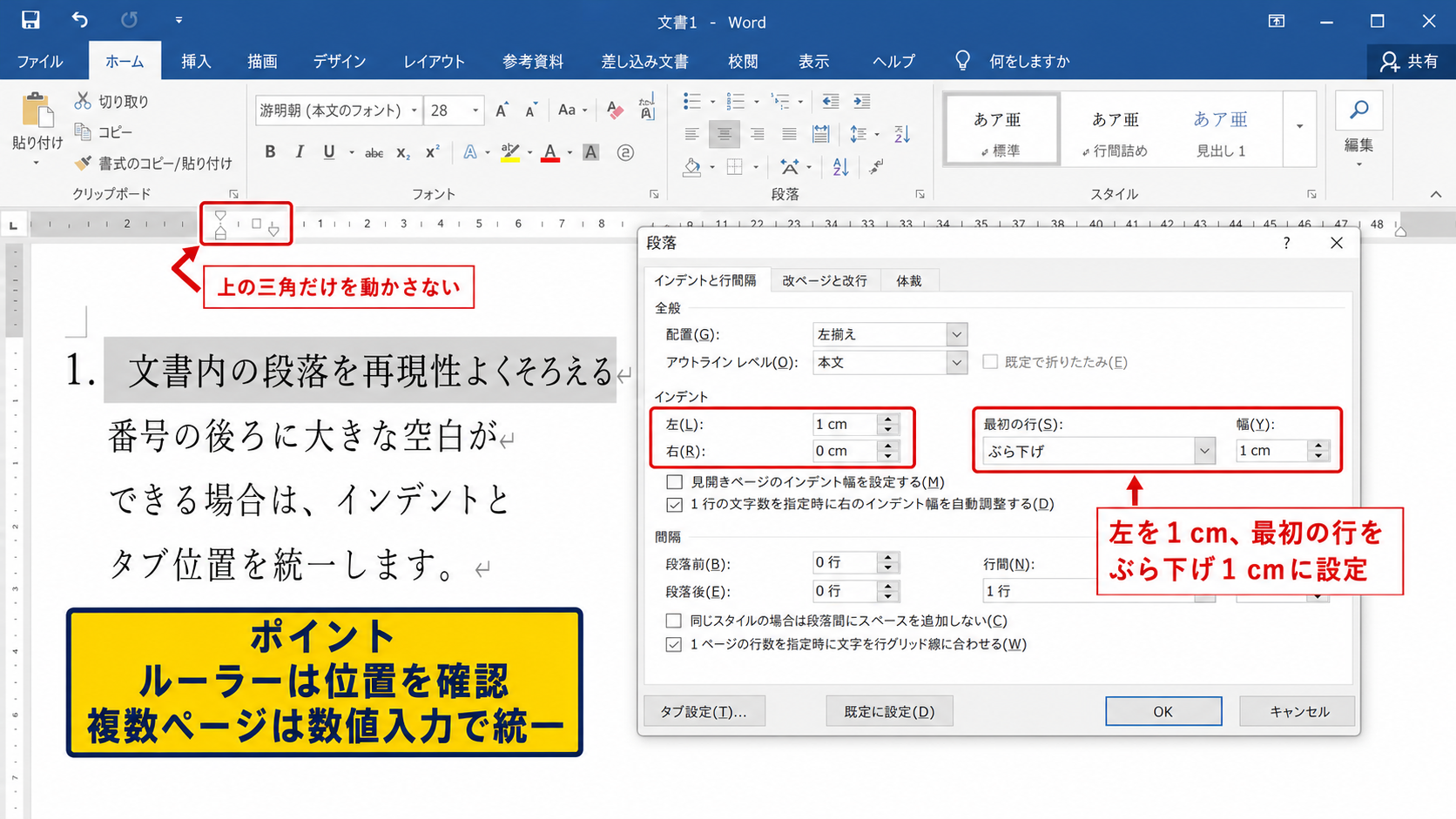Viewport: 1456px width, 819px height.
Task: Click the Paste clipboard icon
Action: click(37, 111)
